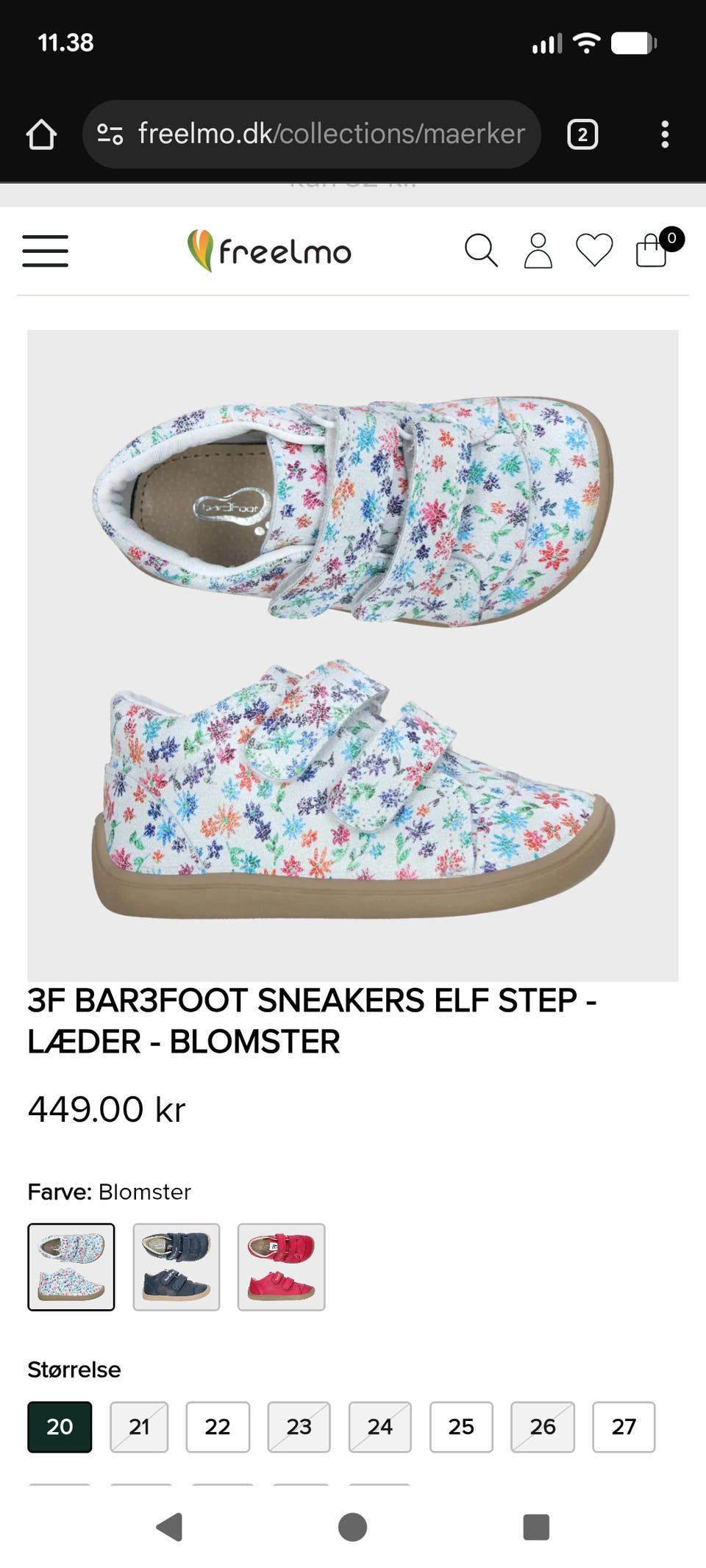Screen dimensions: 706x1568
Task: Tap the Android recent apps square button
Action: [536, 1527]
